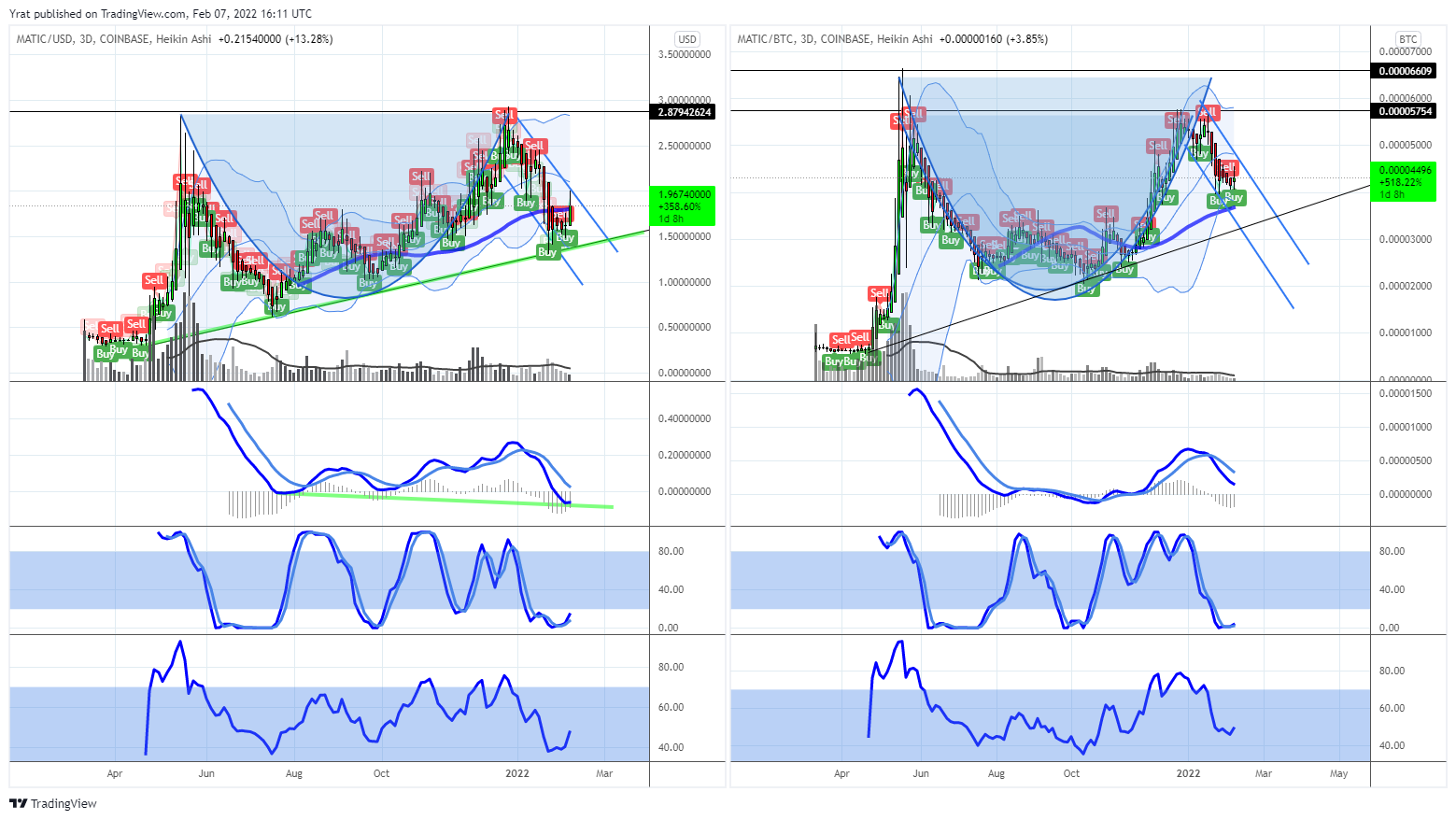Click the USD currency badge on the left chart
This screenshot has height=820, width=1456.
tap(687, 39)
